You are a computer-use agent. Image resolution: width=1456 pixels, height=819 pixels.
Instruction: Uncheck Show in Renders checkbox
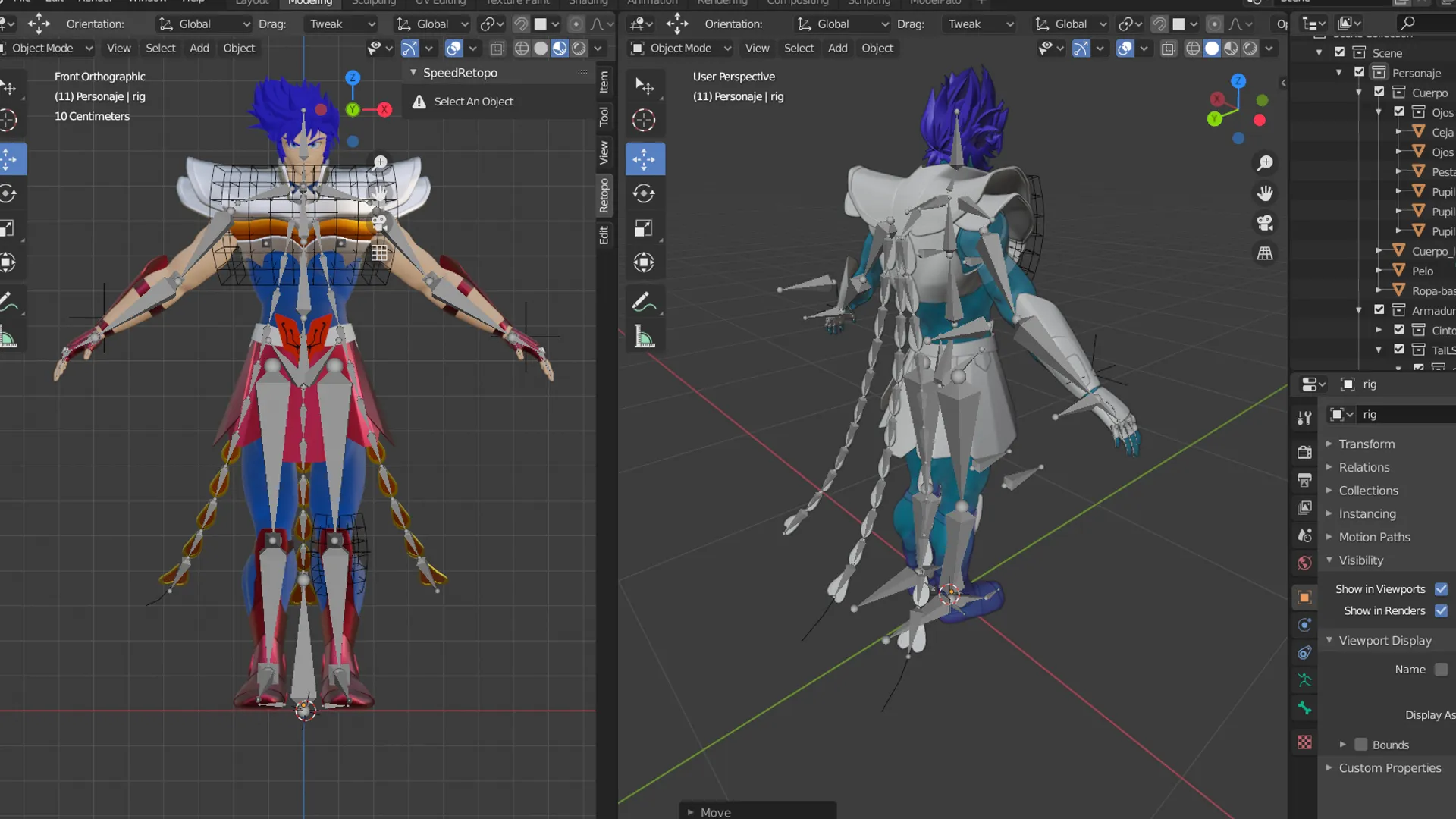click(x=1441, y=610)
